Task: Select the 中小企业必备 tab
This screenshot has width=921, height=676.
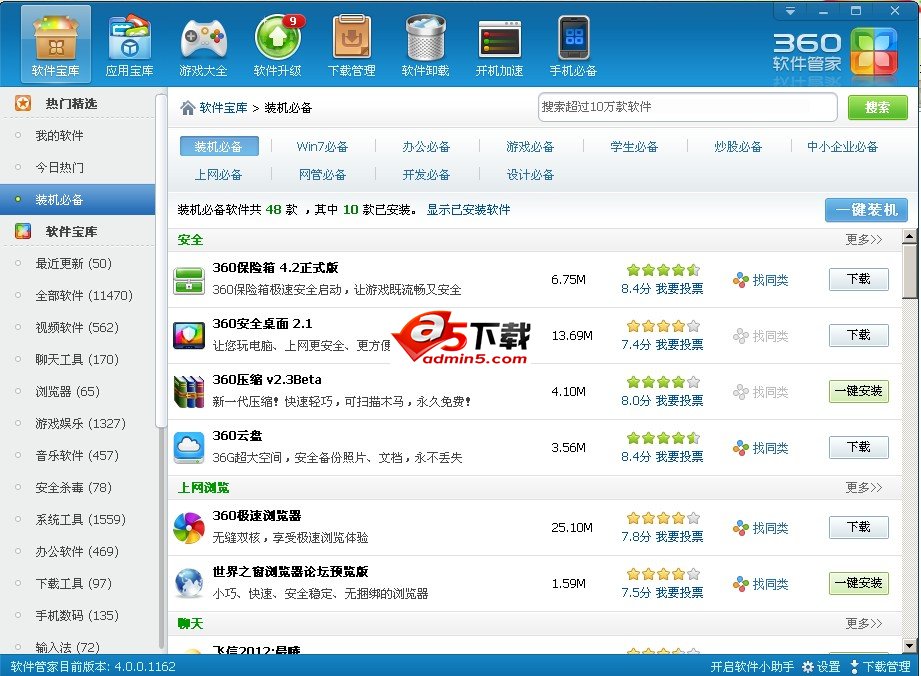Action: 842,146
